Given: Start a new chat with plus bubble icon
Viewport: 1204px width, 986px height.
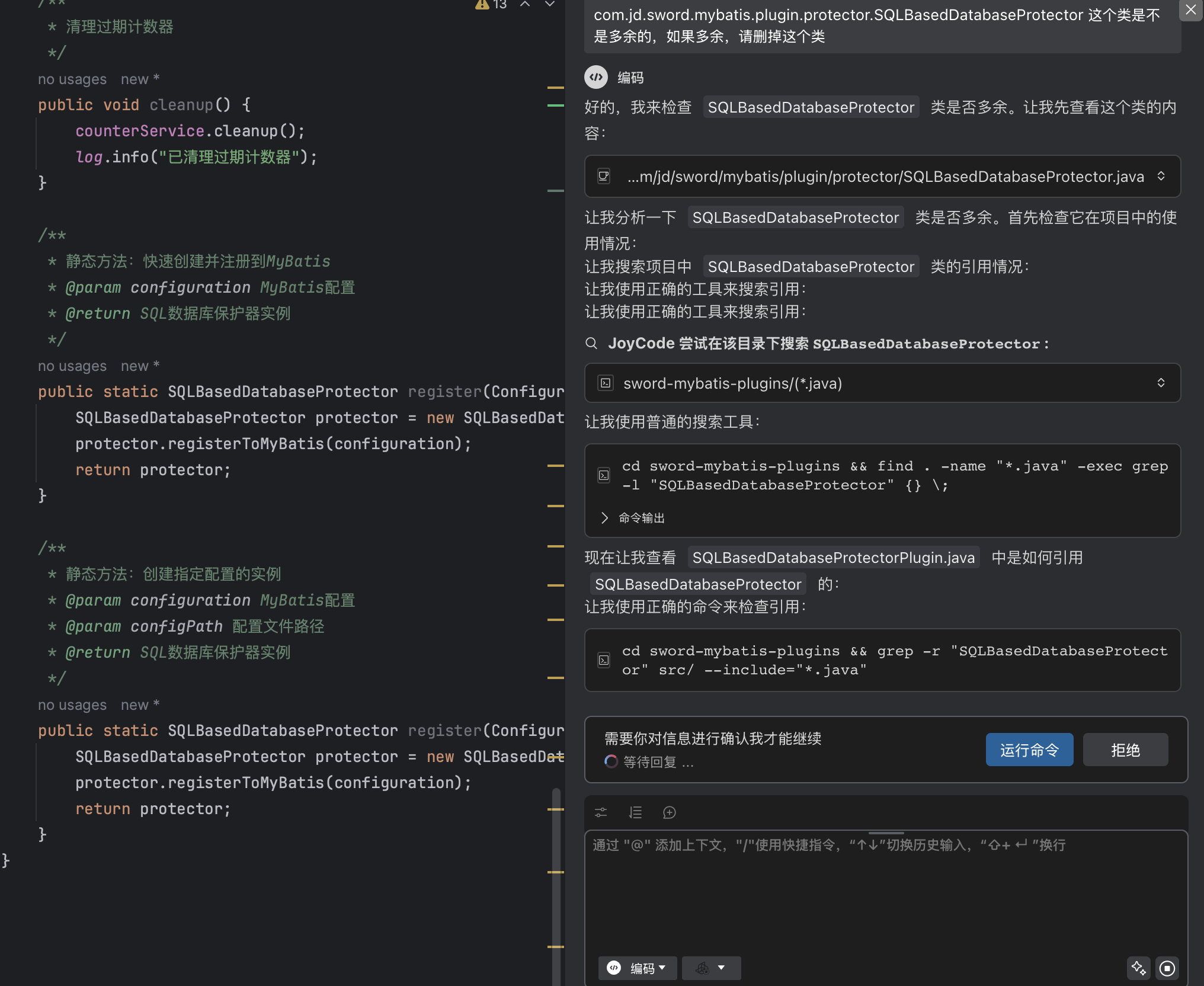Looking at the screenshot, I should (670, 812).
